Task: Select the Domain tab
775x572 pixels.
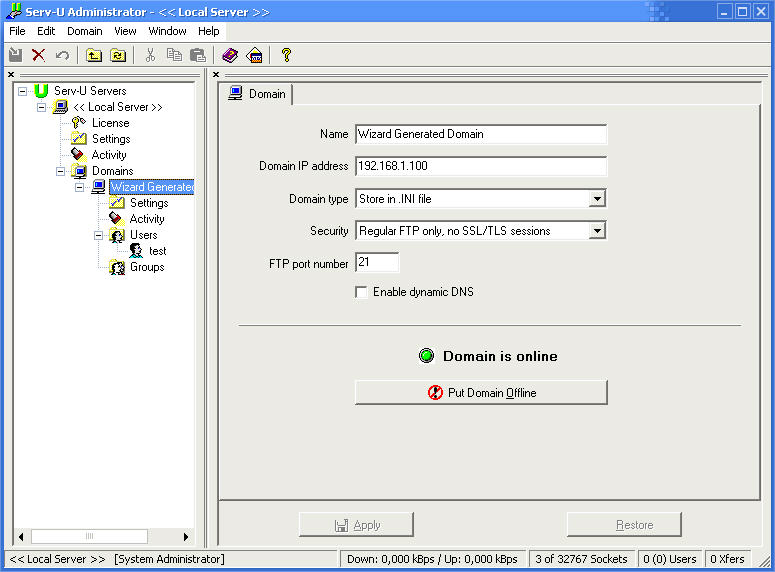Action: [x=257, y=94]
